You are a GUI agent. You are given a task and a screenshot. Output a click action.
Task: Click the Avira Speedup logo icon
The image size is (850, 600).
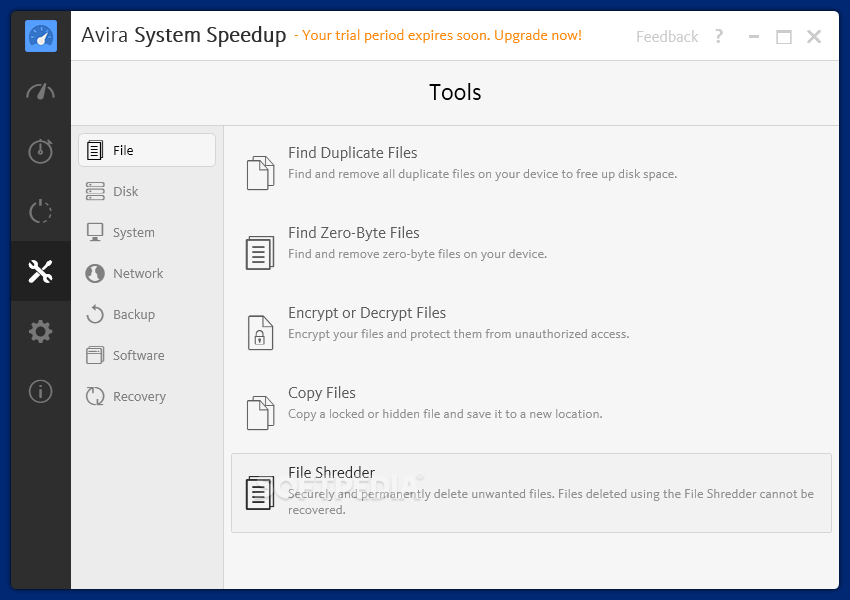click(41, 36)
